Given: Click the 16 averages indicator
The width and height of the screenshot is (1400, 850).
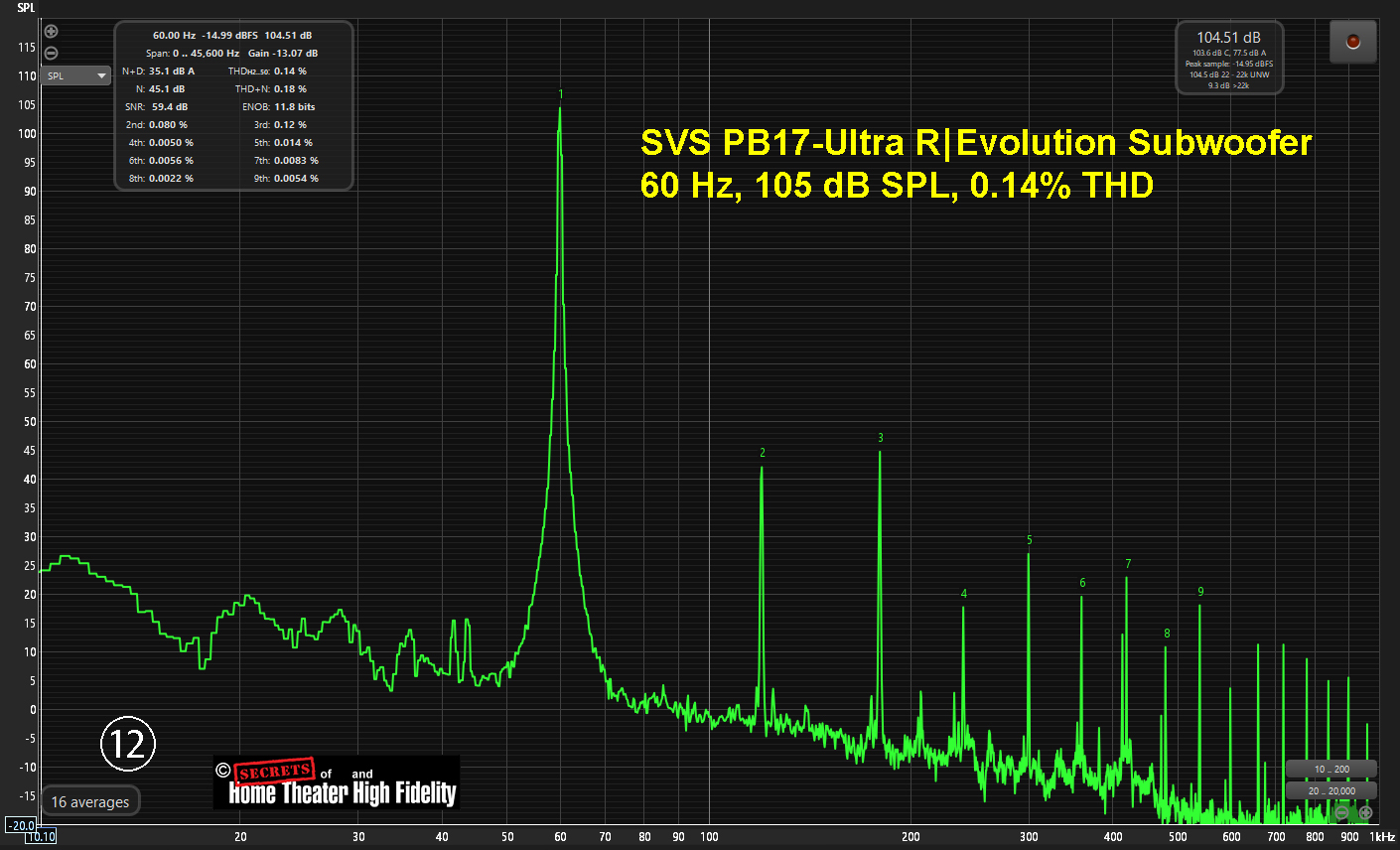Looking at the screenshot, I should tap(90, 802).
